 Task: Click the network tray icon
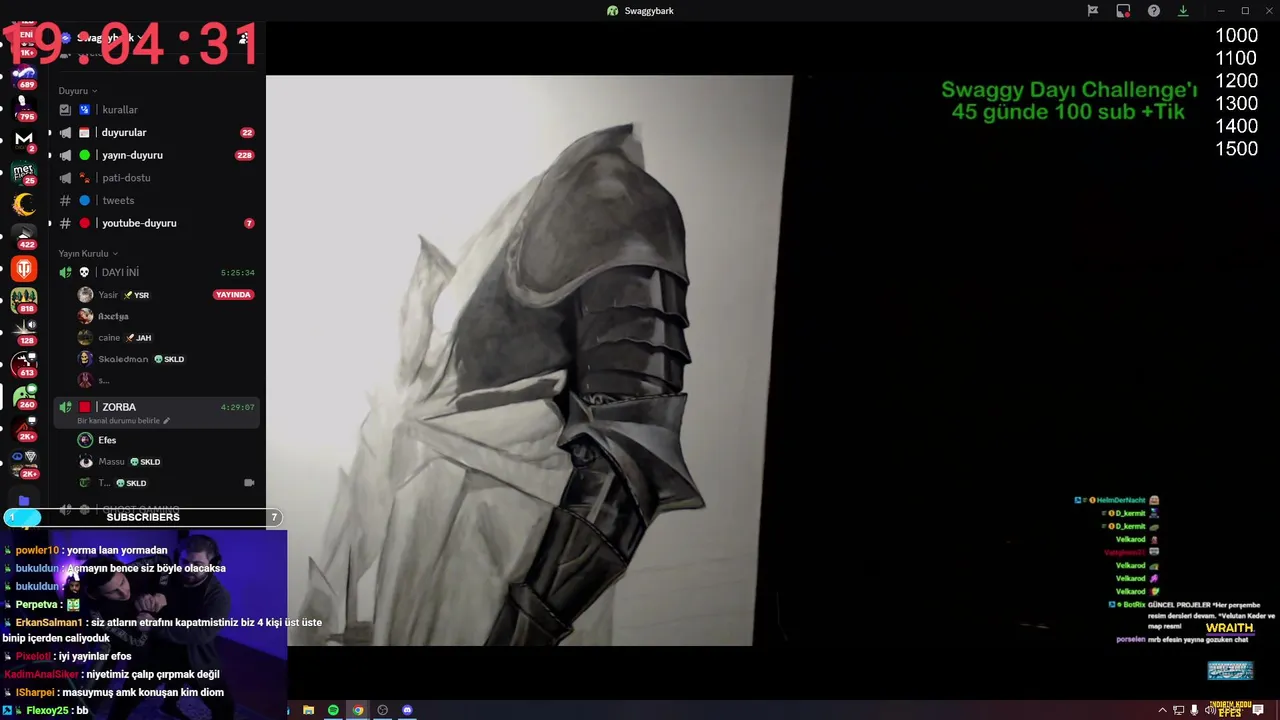point(1179,710)
